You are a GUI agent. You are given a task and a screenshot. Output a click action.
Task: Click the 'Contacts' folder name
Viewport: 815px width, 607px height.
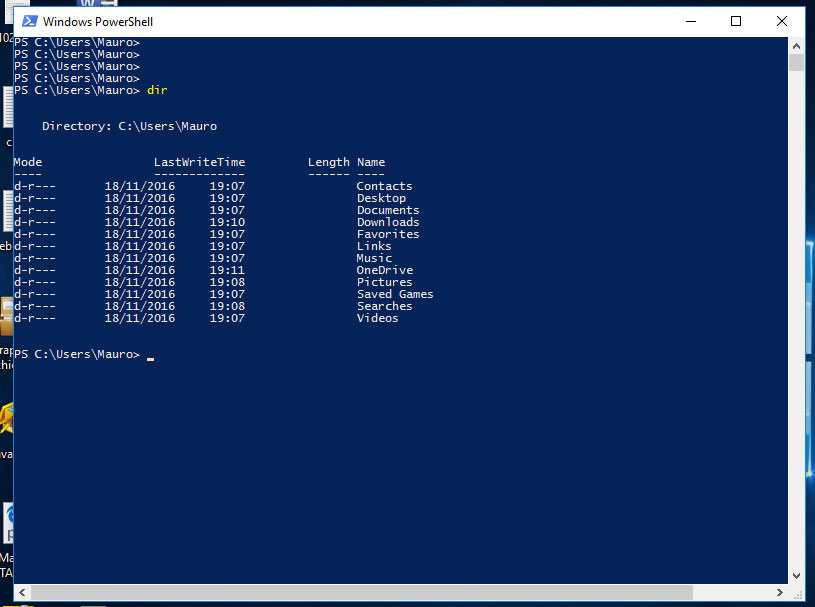385,186
